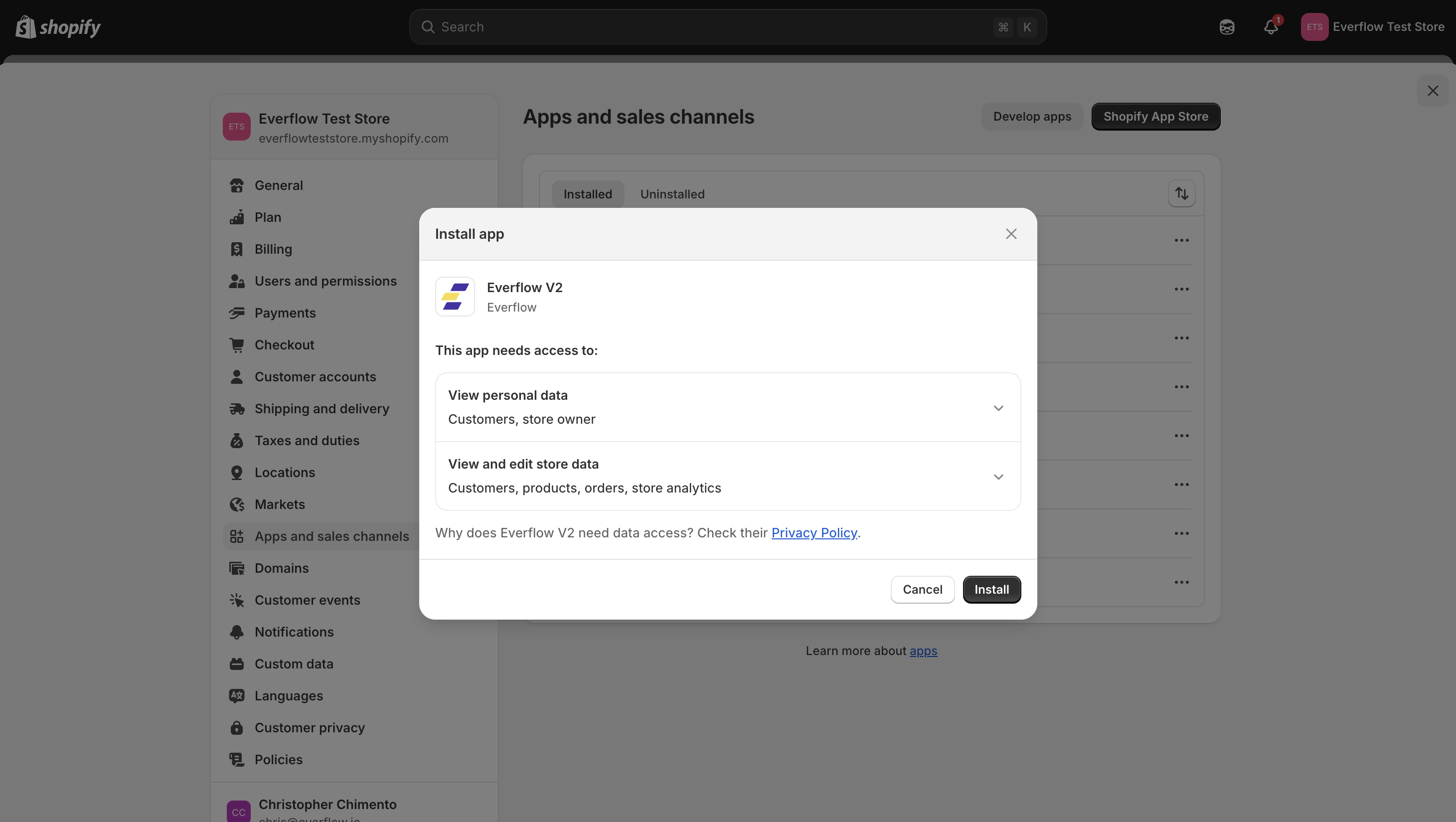Click the Search input field

coord(727,26)
